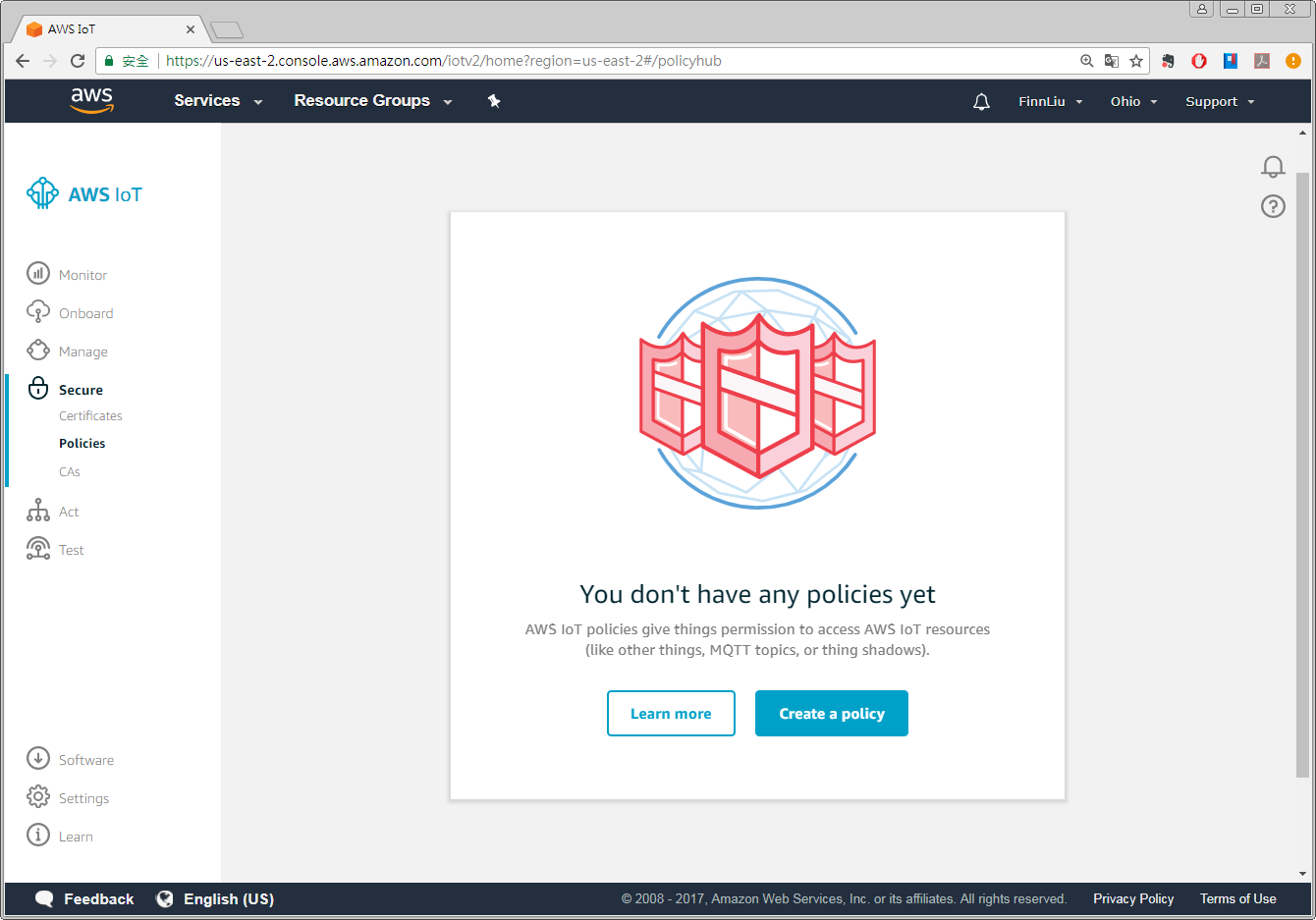Click the pin shortcut icon in header
Image resolution: width=1316 pixels, height=920 pixels.
click(x=494, y=101)
